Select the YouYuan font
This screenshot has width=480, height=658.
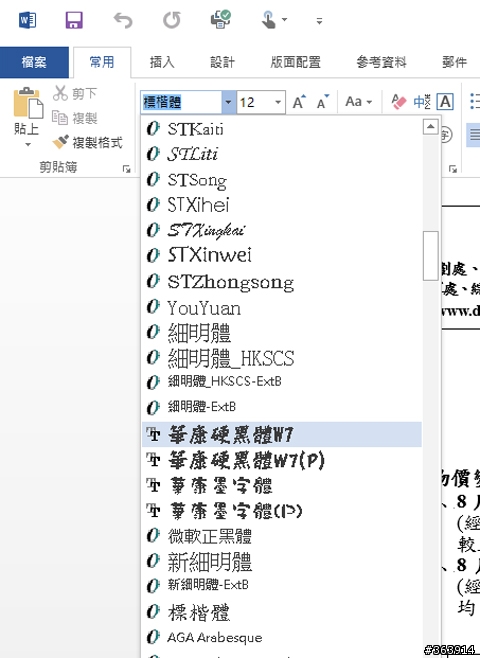point(282,308)
